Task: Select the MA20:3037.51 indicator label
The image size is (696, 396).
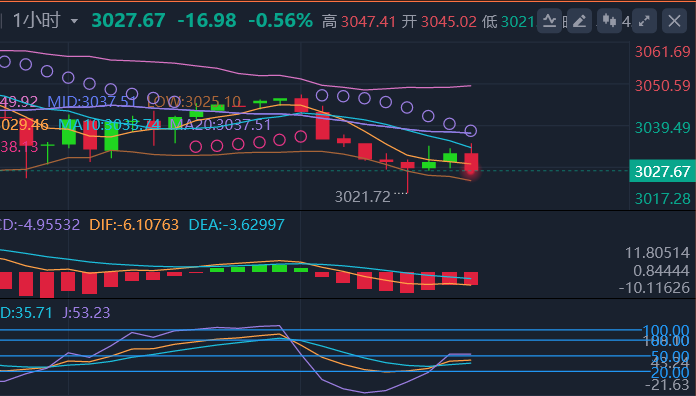Action: point(220,124)
